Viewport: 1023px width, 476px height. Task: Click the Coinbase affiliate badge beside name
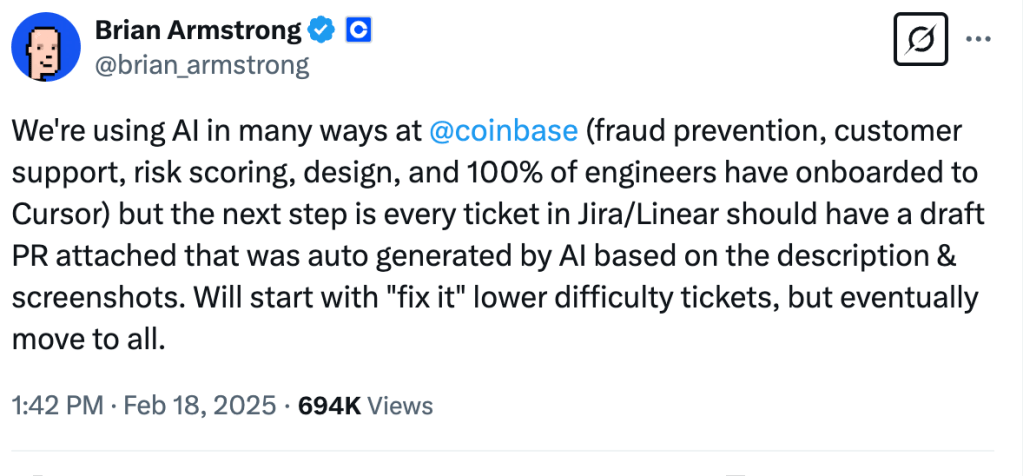click(x=358, y=32)
